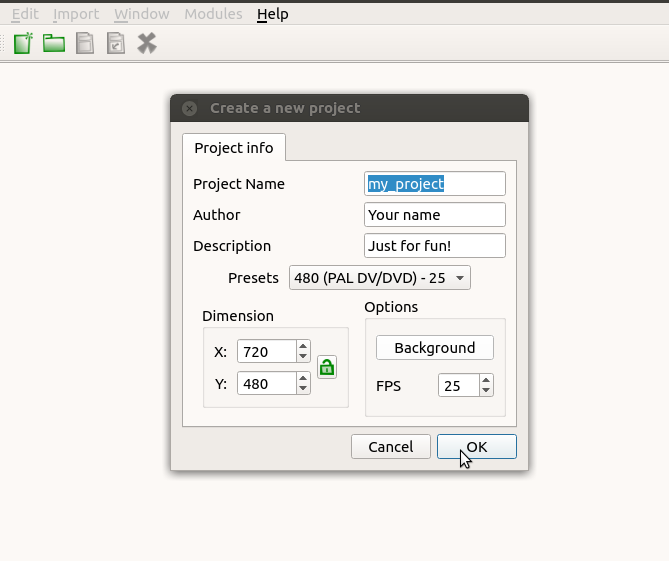Increase the Y dimension value
This screenshot has width=669, height=561.
click(303, 378)
